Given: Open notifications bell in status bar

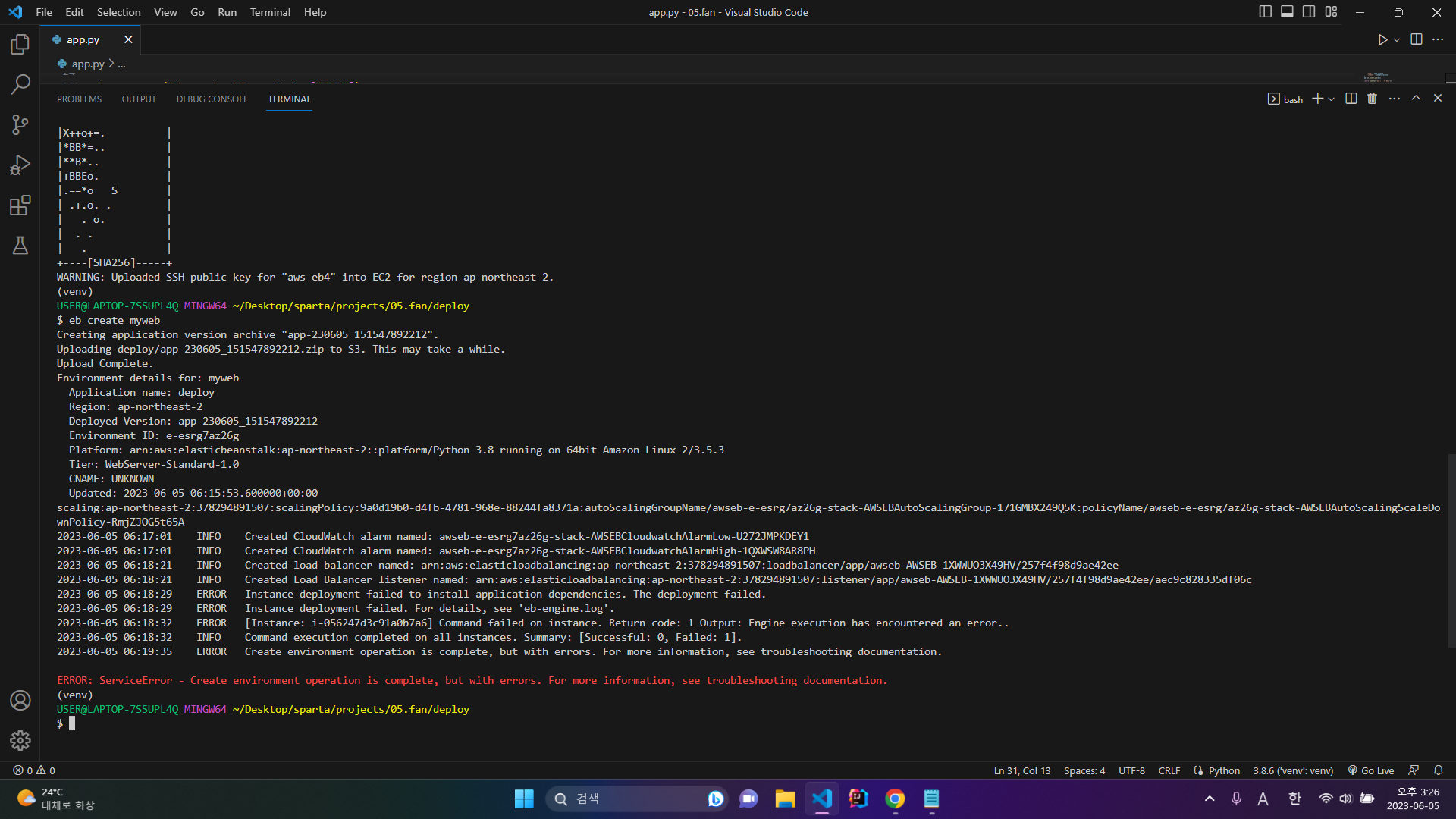Looking at the screenshot, I should point(1438,770).
